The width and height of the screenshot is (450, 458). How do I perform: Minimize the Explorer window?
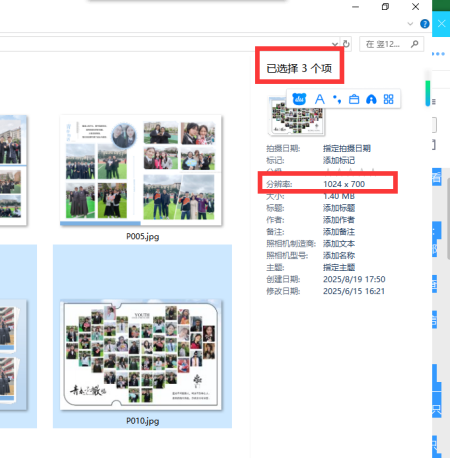(x=356, y=7)
